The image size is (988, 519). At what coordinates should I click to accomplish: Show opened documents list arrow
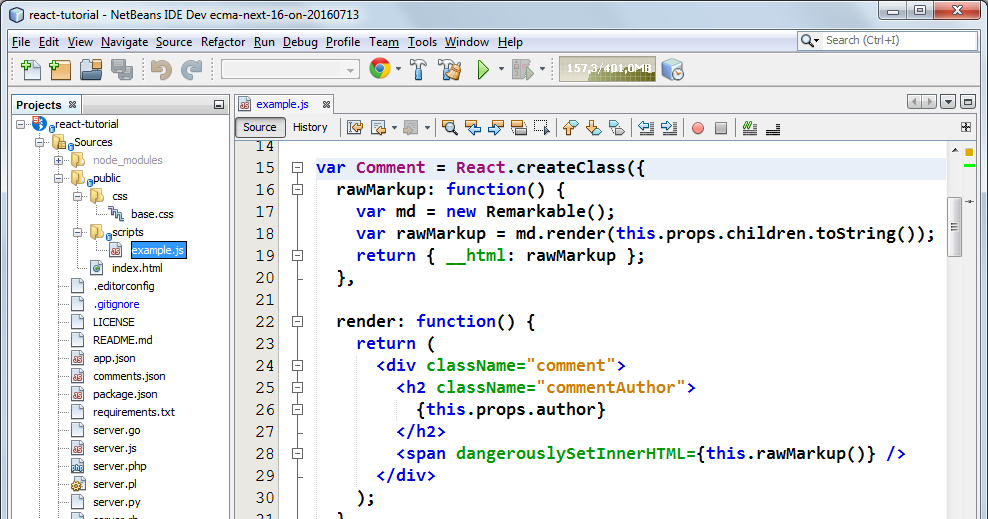[948, 101]
